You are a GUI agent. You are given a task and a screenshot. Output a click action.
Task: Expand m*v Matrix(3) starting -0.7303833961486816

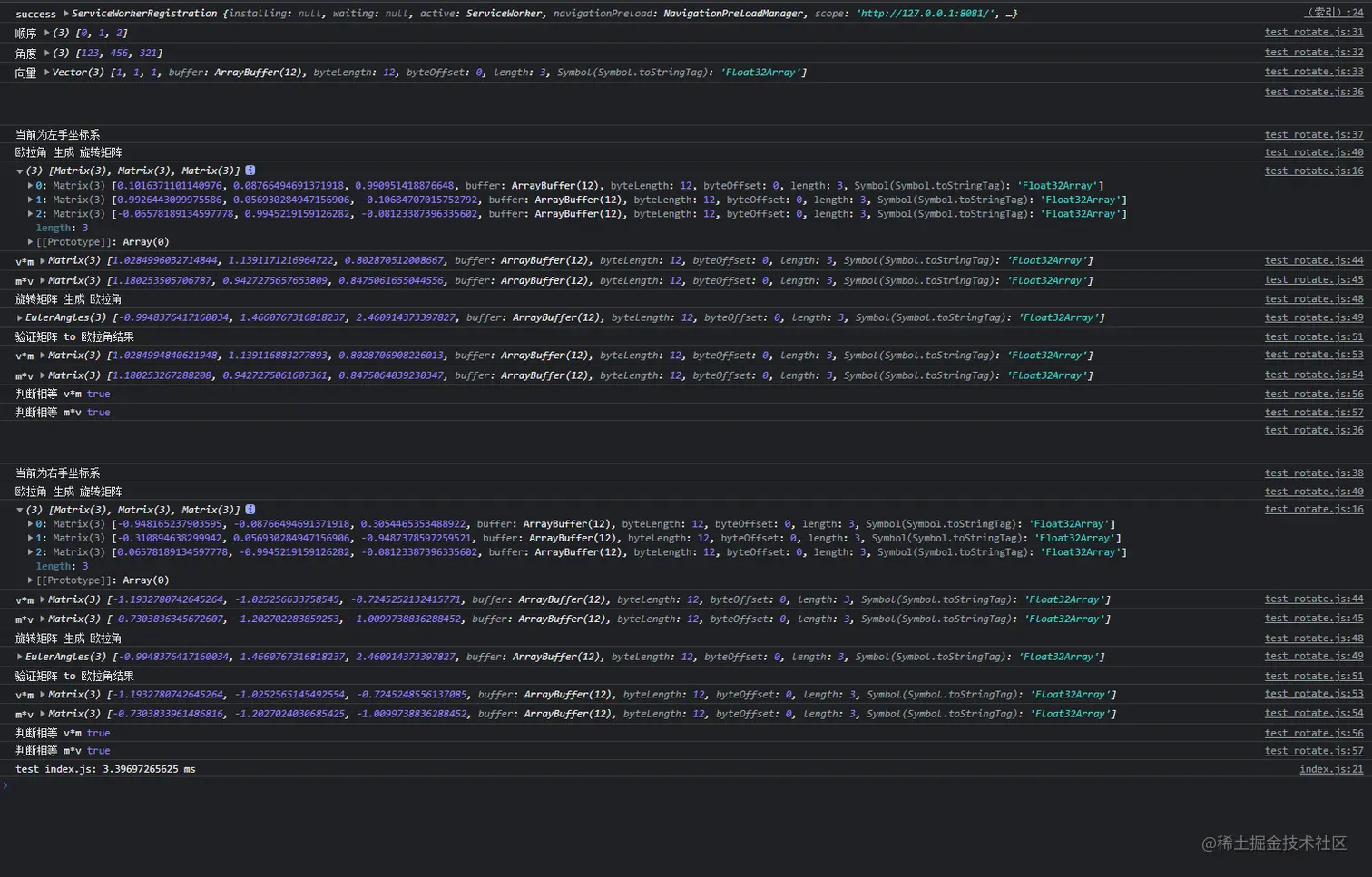pyautogui.click(x=42, y=715)
